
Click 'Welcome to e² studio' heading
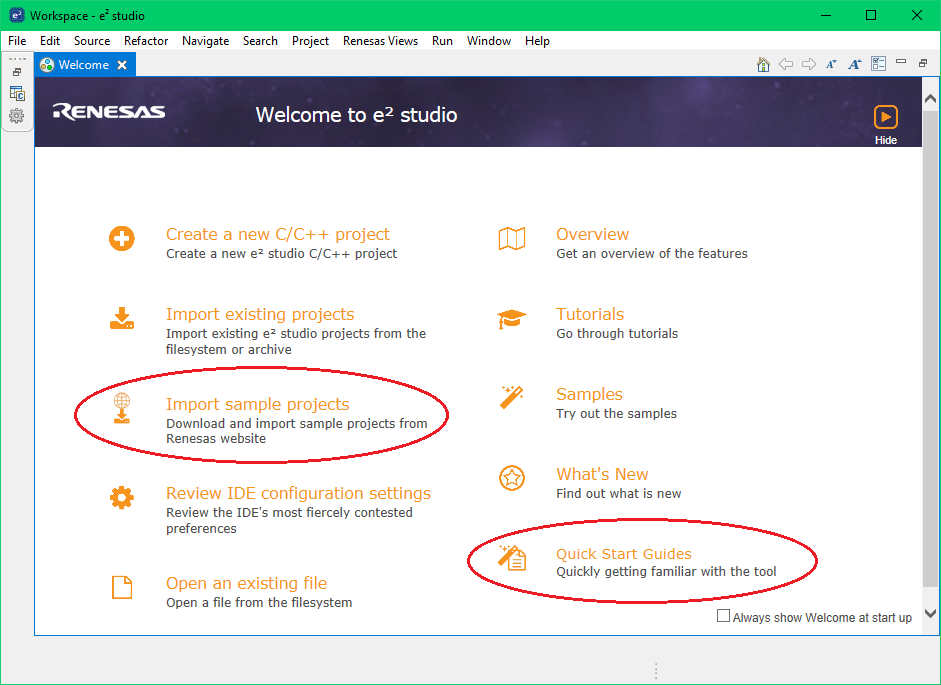pos(356,114)
